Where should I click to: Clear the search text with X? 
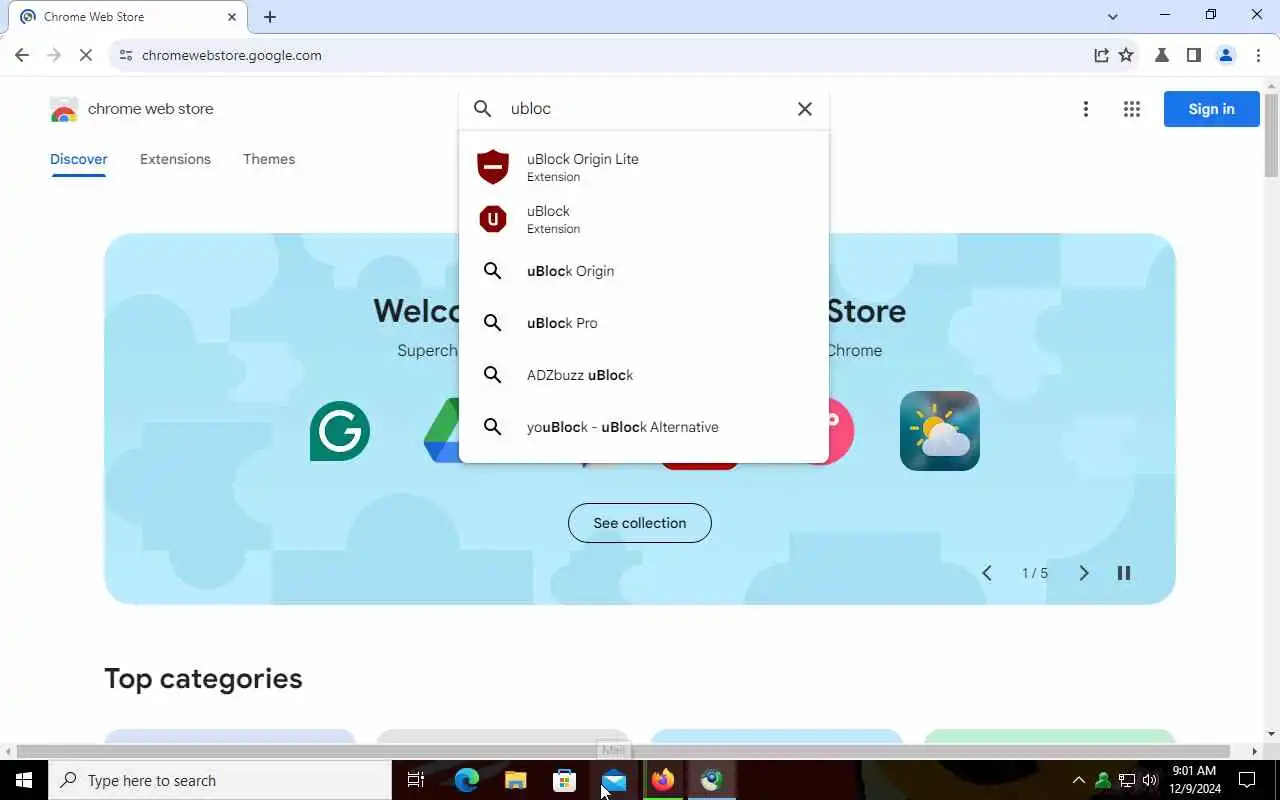(805, 109)
